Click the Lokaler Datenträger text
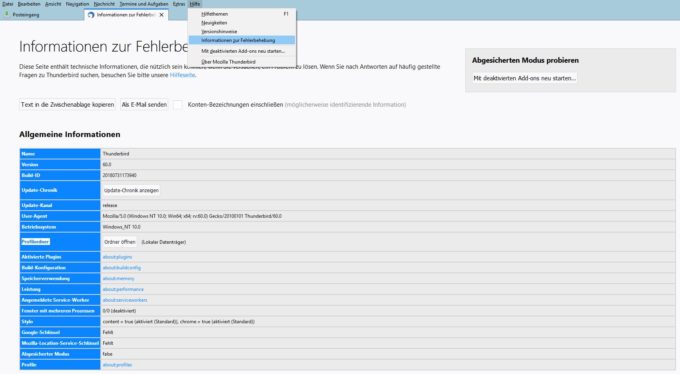 coord(163,242)
